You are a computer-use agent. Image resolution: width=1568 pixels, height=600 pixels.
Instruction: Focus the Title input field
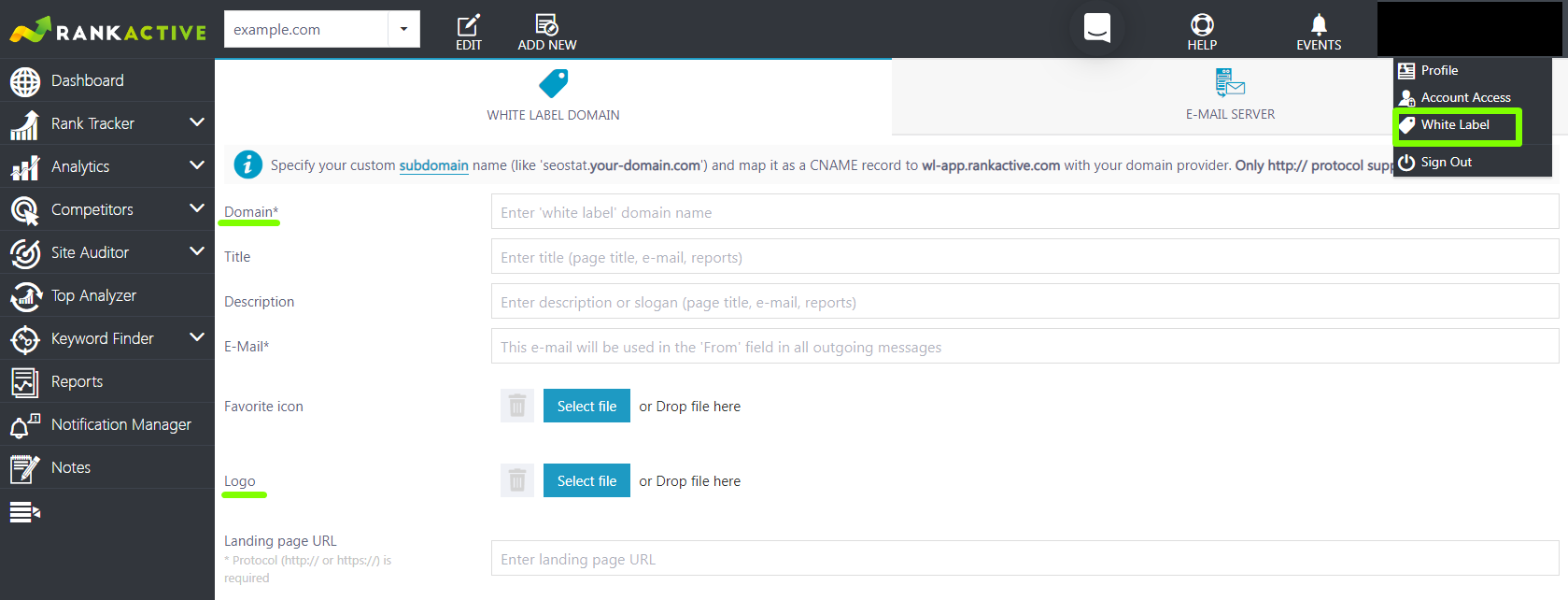(x=1024, y=257)
